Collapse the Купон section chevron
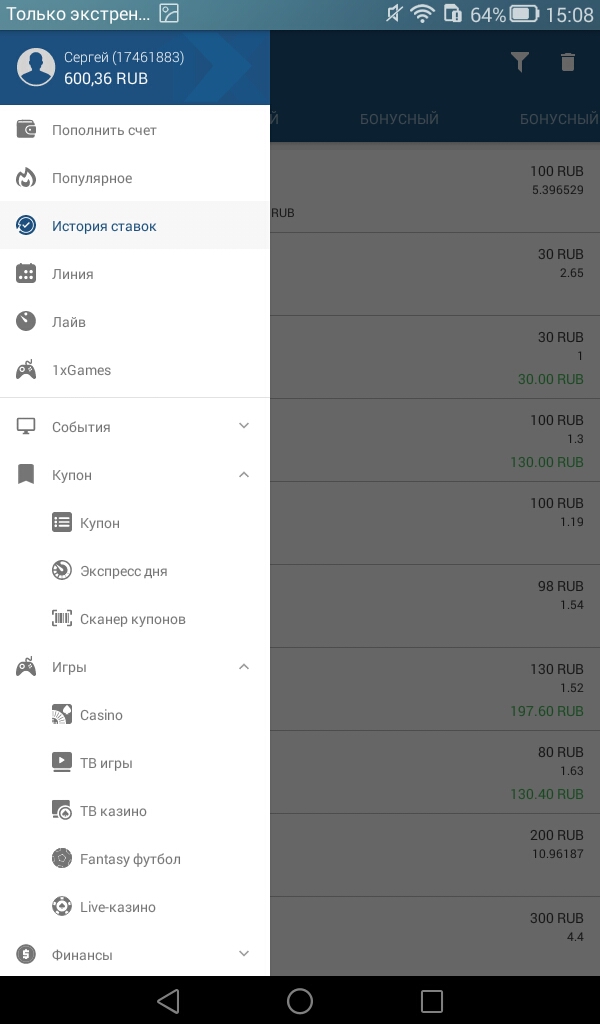 click(x=244, y=475)
